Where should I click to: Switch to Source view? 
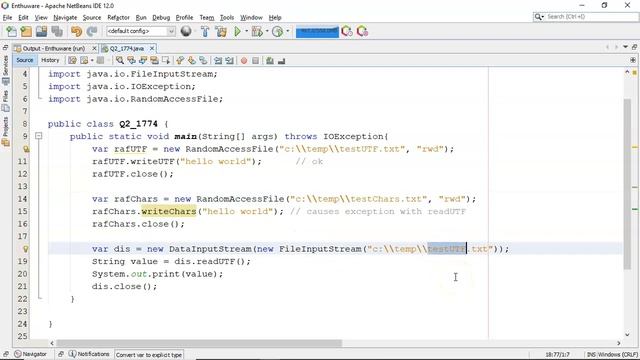24,60
